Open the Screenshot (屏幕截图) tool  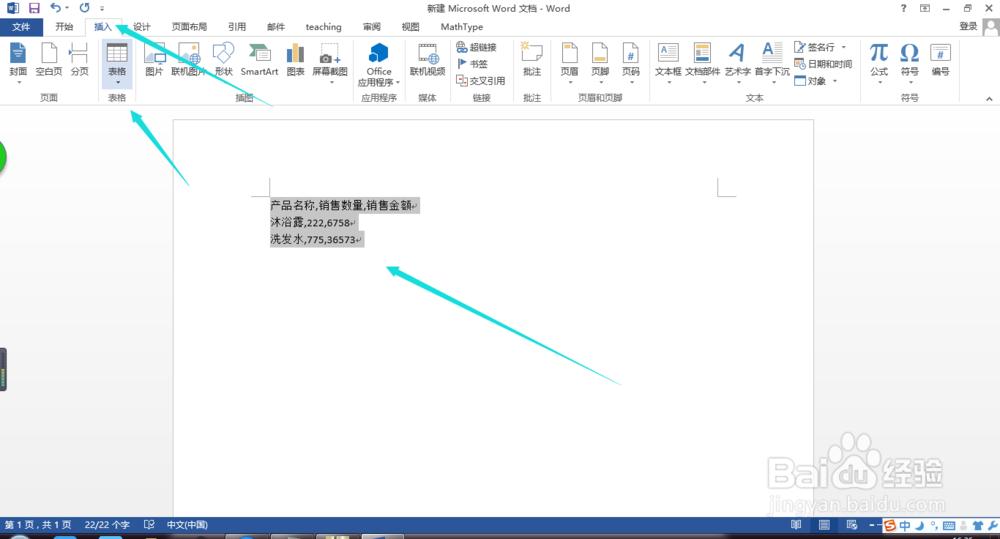pyautogui.click(x=330, y=63)
